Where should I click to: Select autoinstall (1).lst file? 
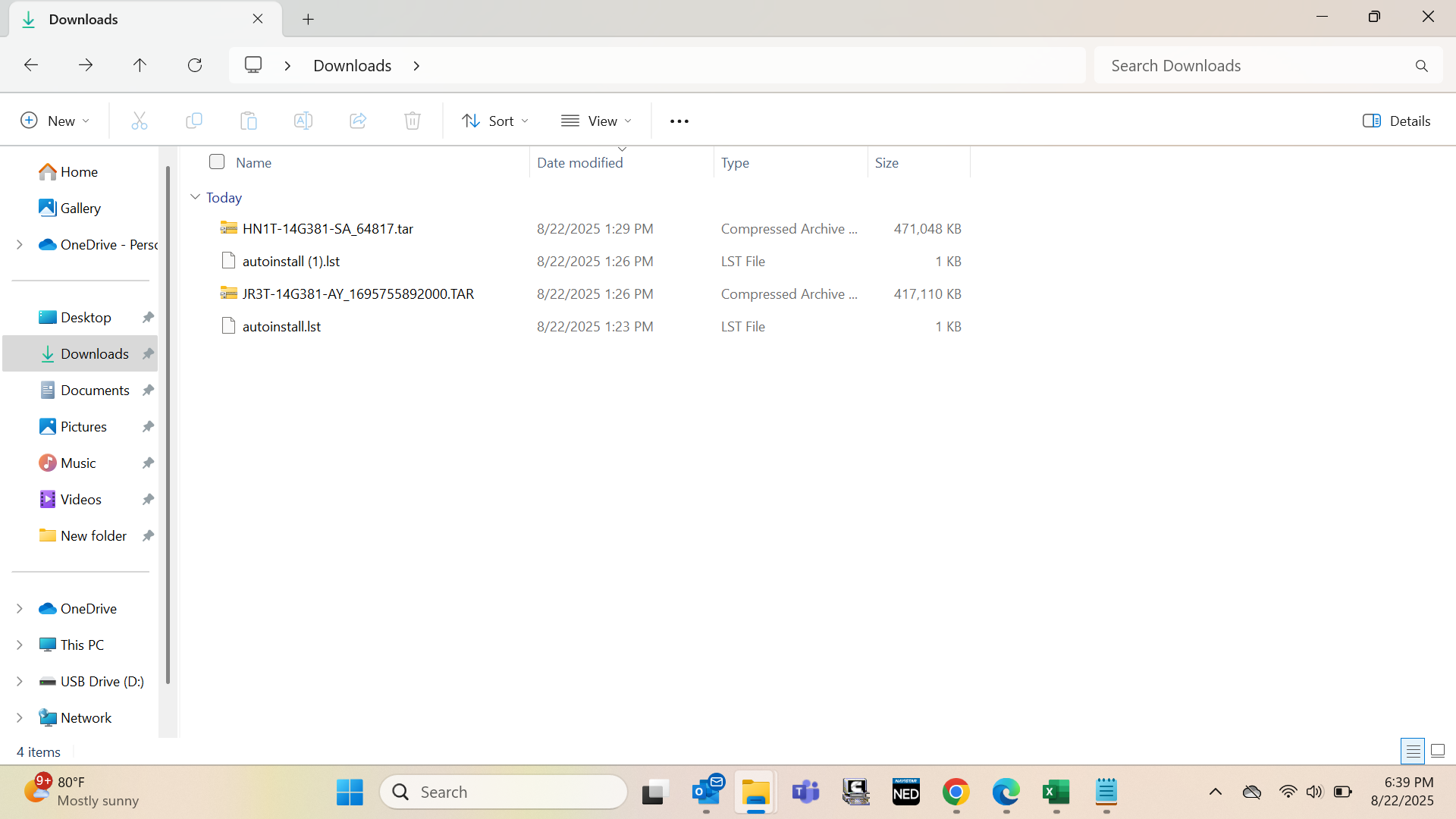tap(591, 261)
